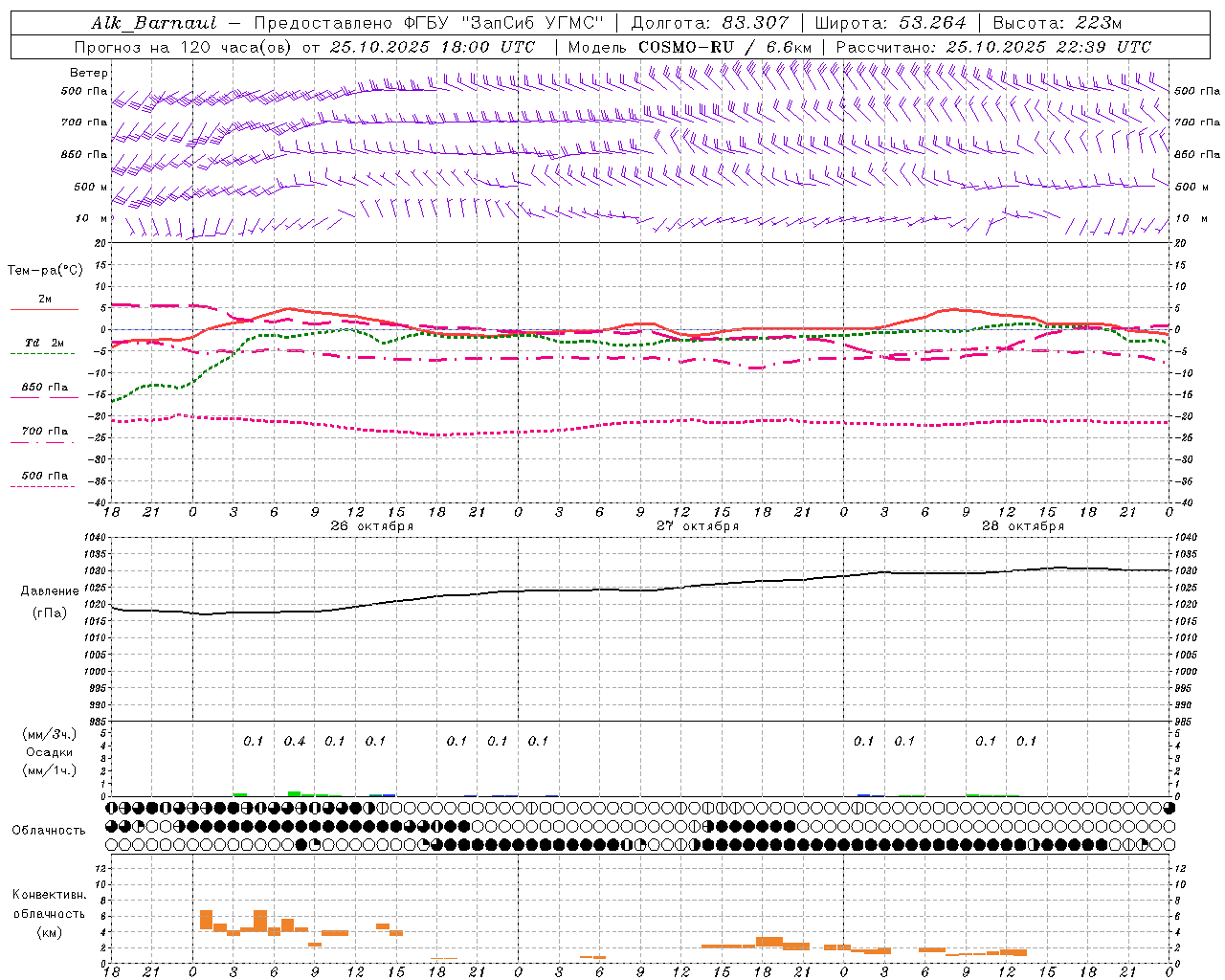Click the Ветер panel label

(88, 73)
